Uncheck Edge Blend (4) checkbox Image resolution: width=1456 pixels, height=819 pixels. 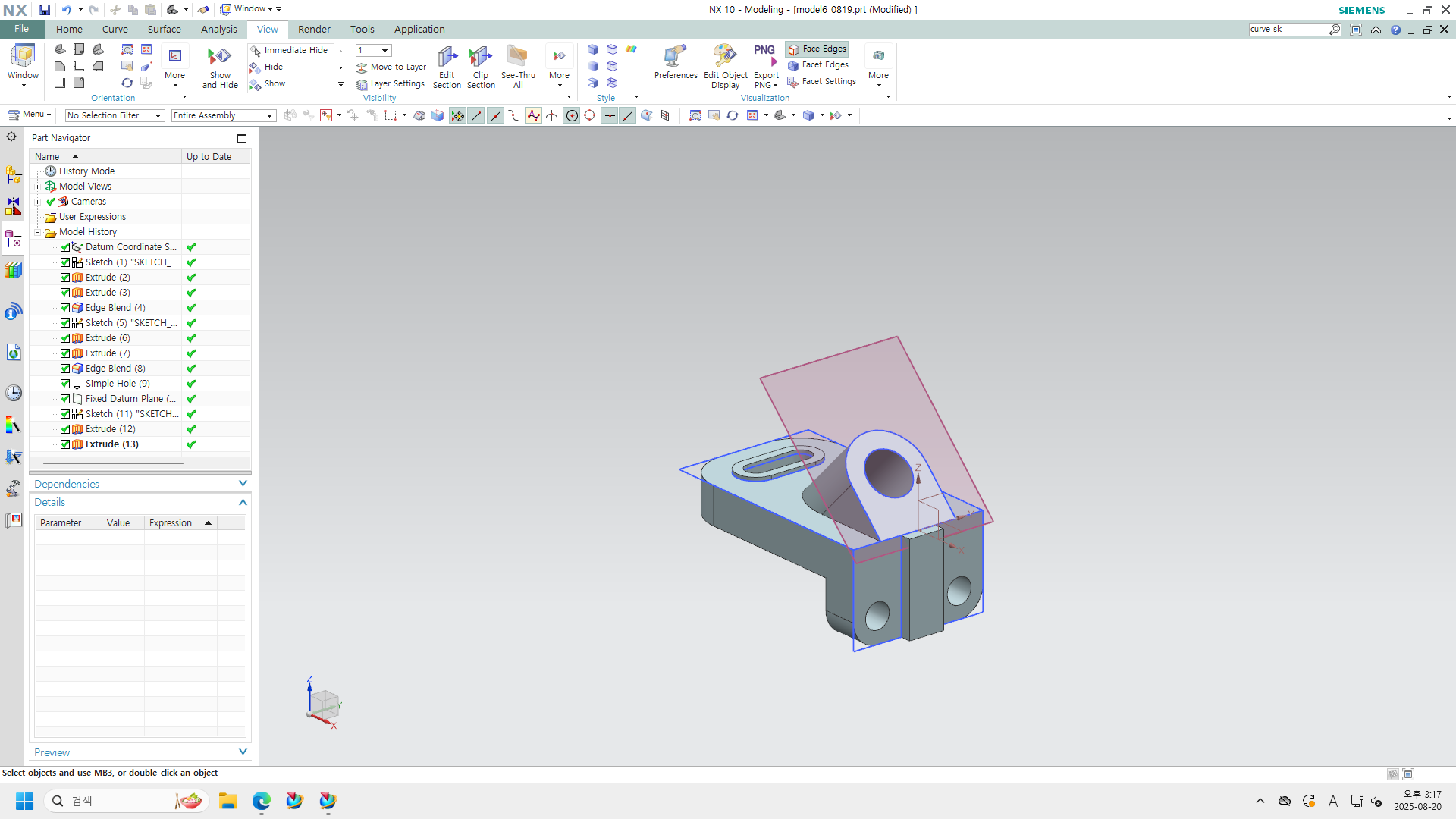pos(65,308)
